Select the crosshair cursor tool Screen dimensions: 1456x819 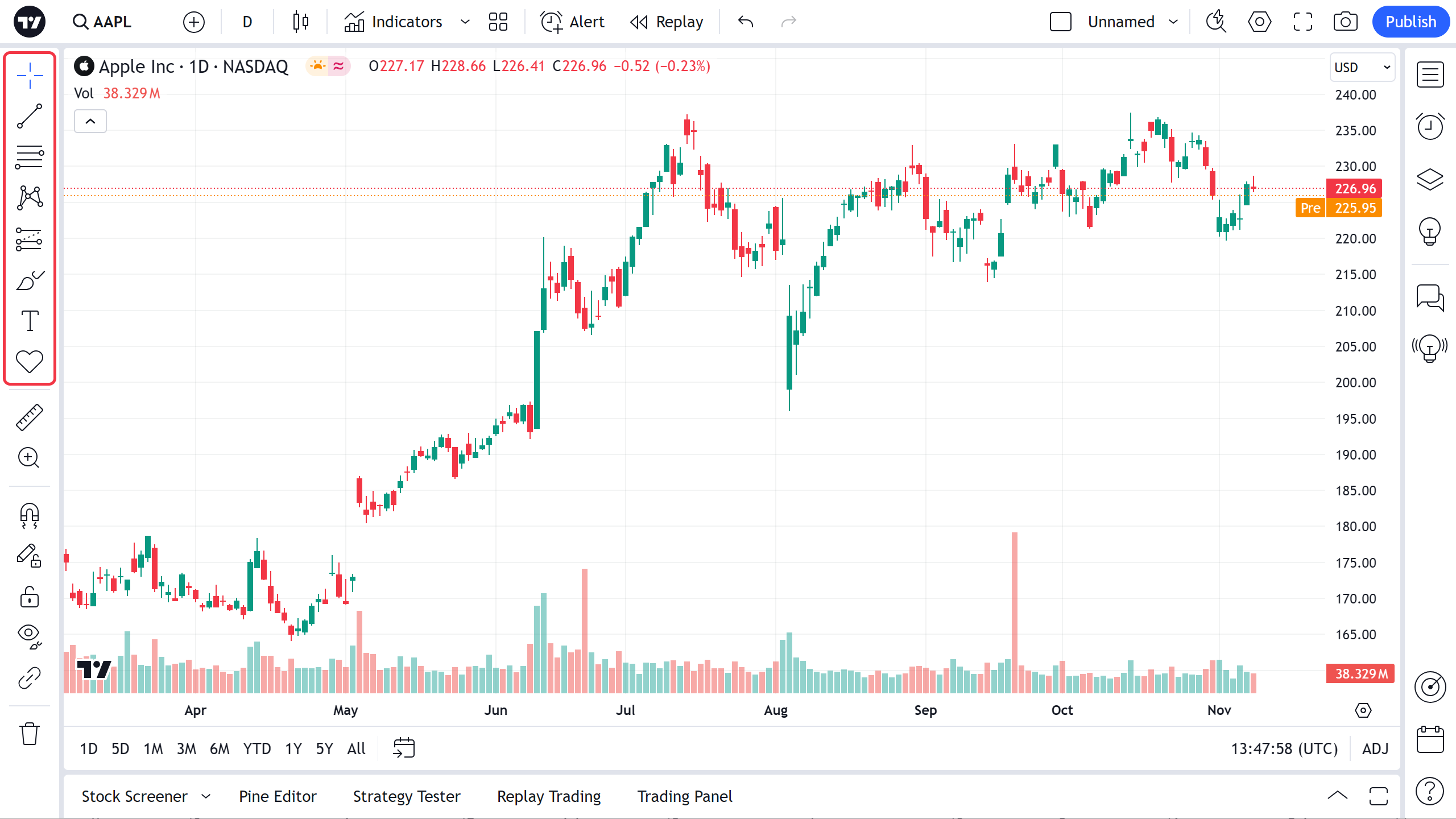[x=29, y=75]
